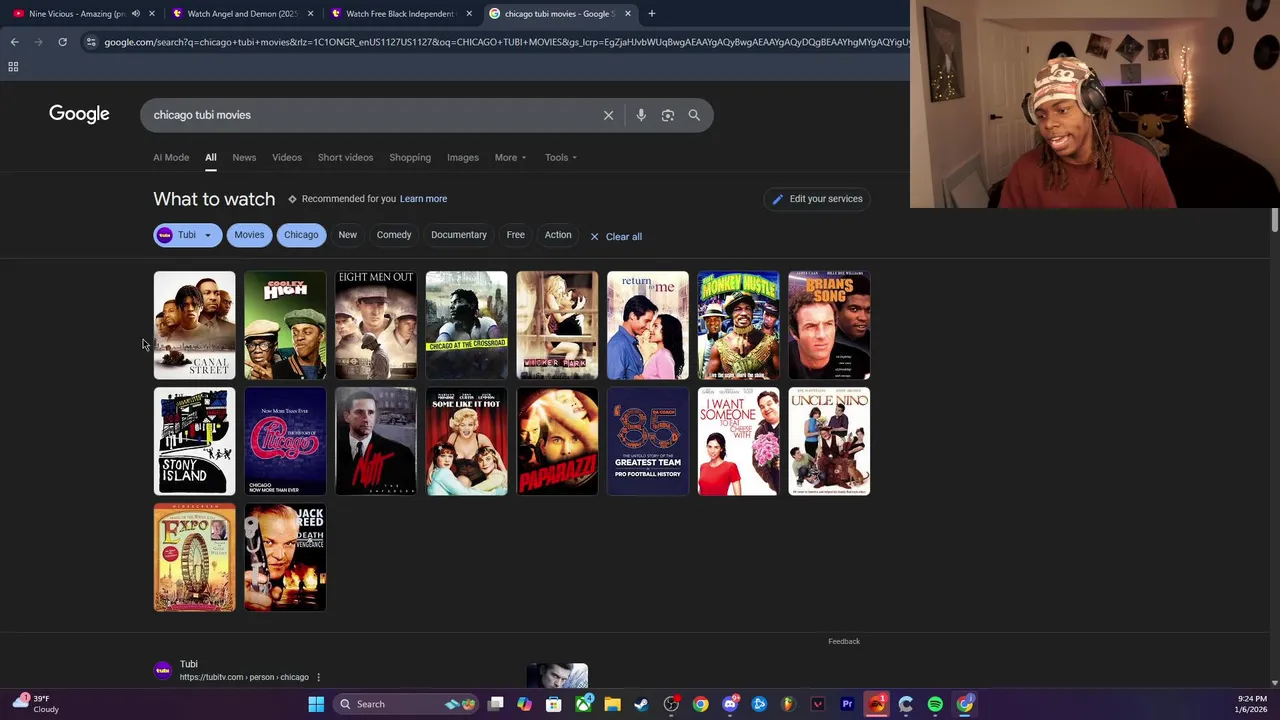Screen dimensions: 1280x720
Task: Select the Images search tab
Action: [463, 157]
